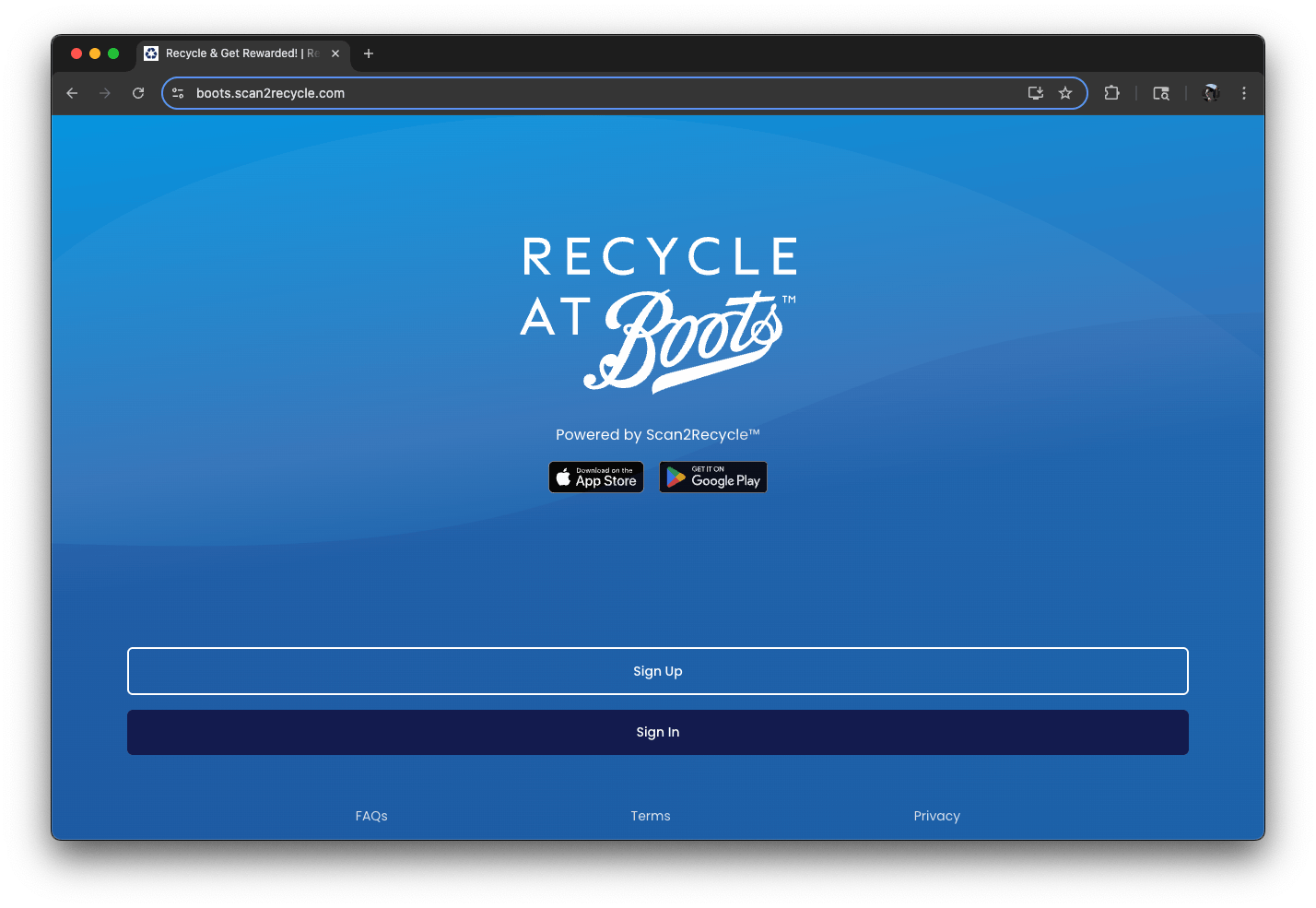This screenshot has width=1316, height=908.
Task: Open the Chrome profile avatar
Action: [x=1212, y=93]
